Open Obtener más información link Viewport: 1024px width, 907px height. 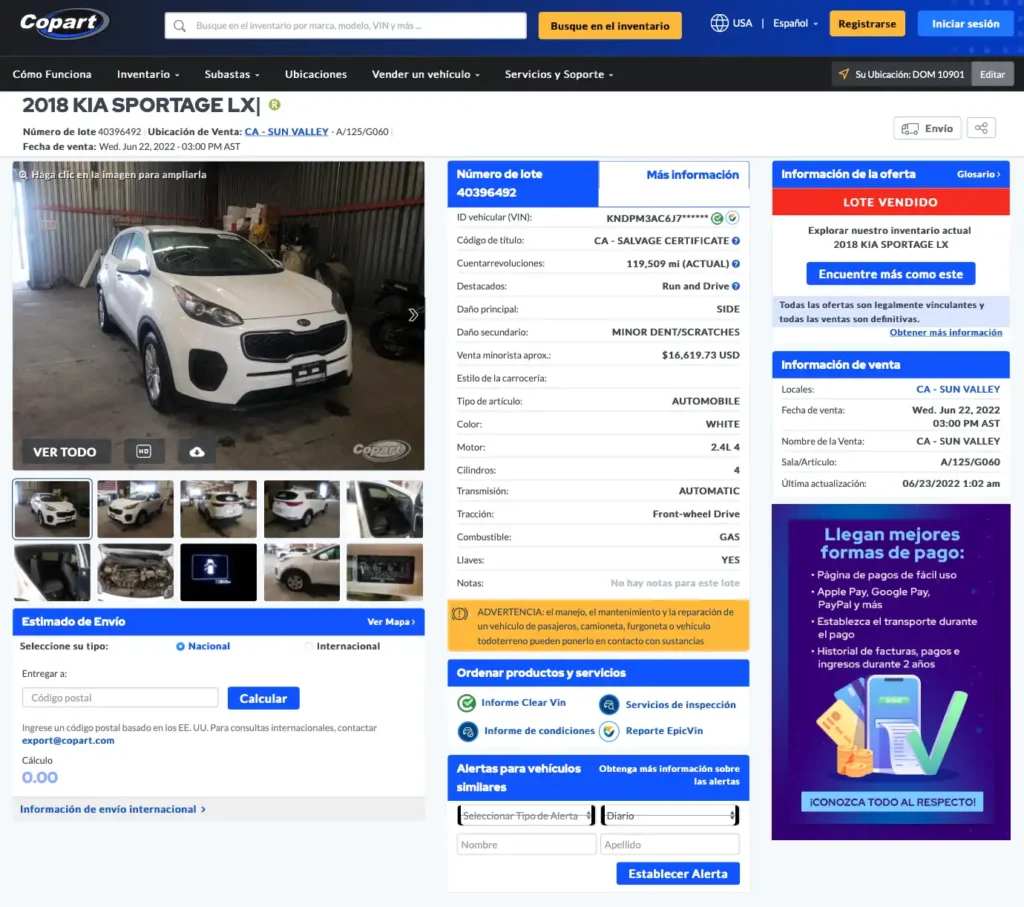coord(945,332)
